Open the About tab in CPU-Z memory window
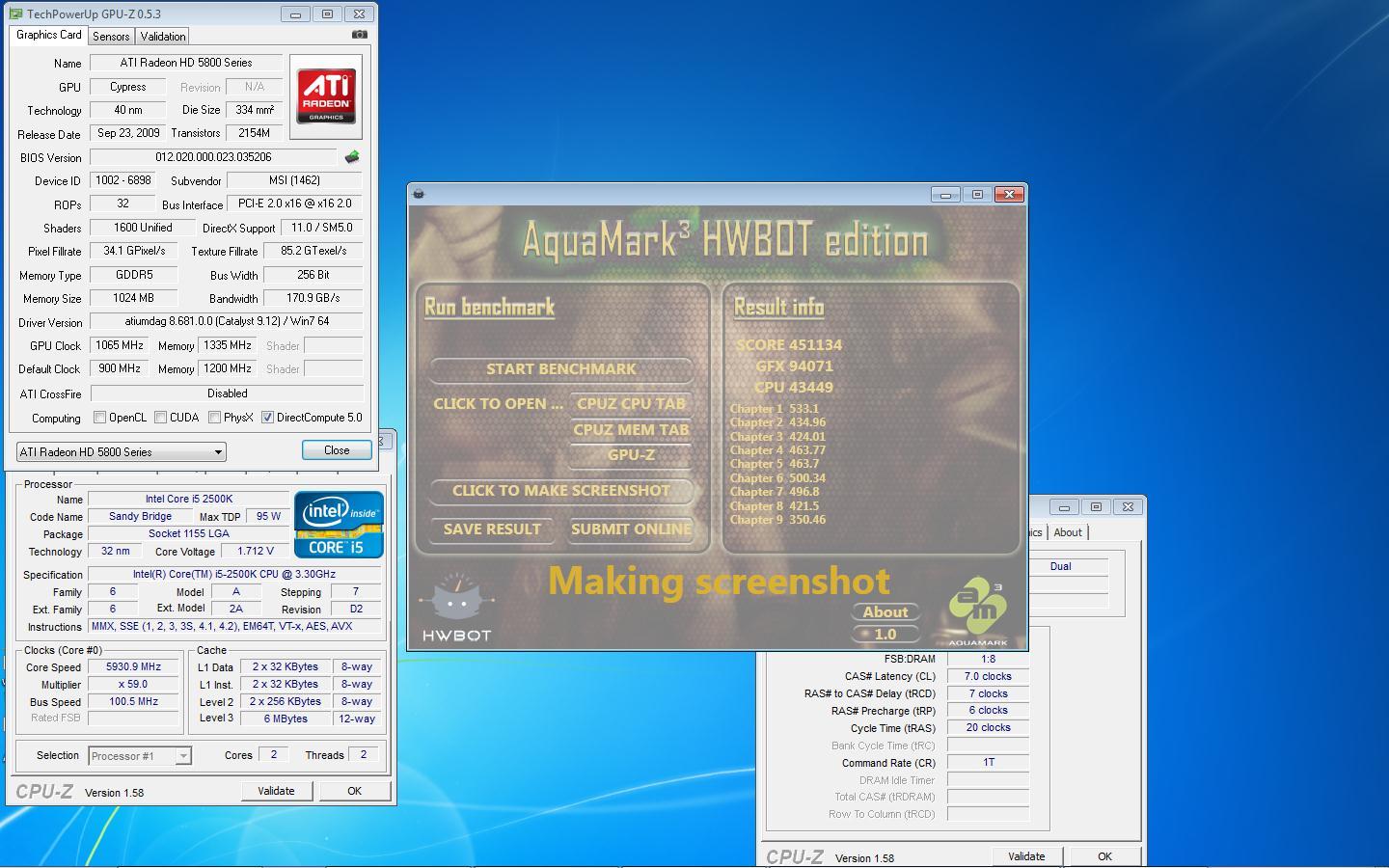1389x868 pixels. tap(1068, 532)
